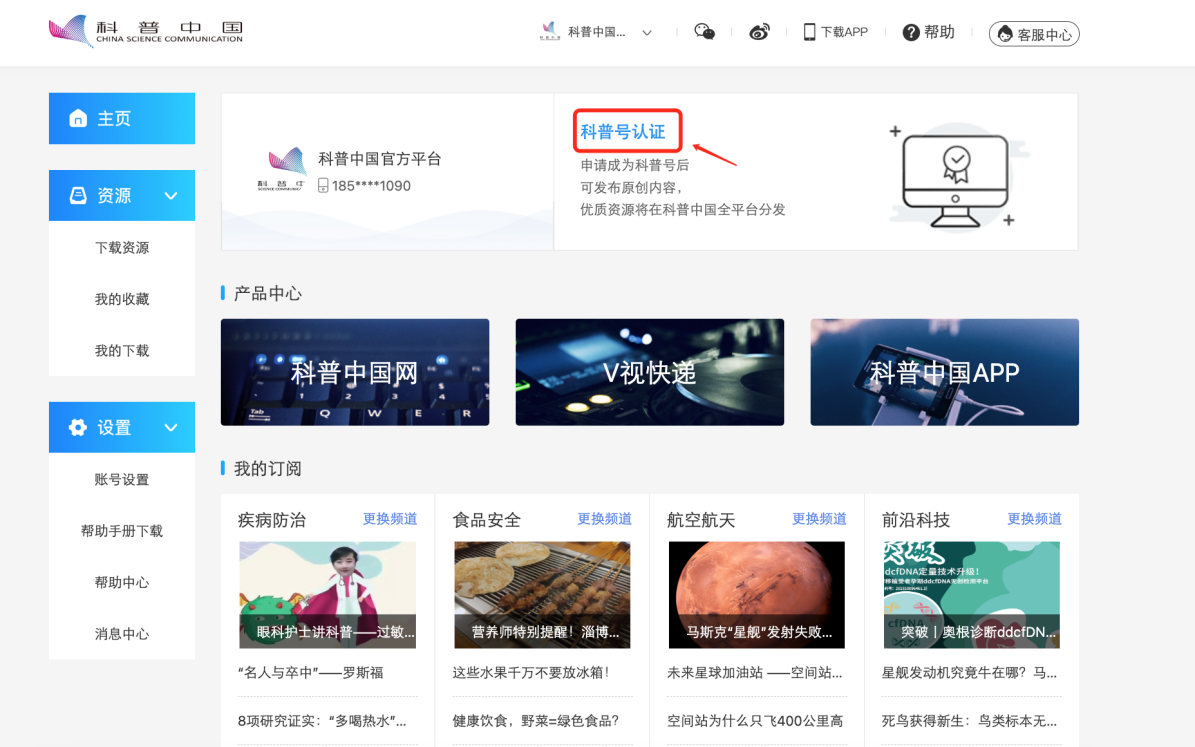Image resolution: width=1195 pixels, height=747 pixels.
Task: Open 我的下载 in the sidebar
Action: point(122,351)
